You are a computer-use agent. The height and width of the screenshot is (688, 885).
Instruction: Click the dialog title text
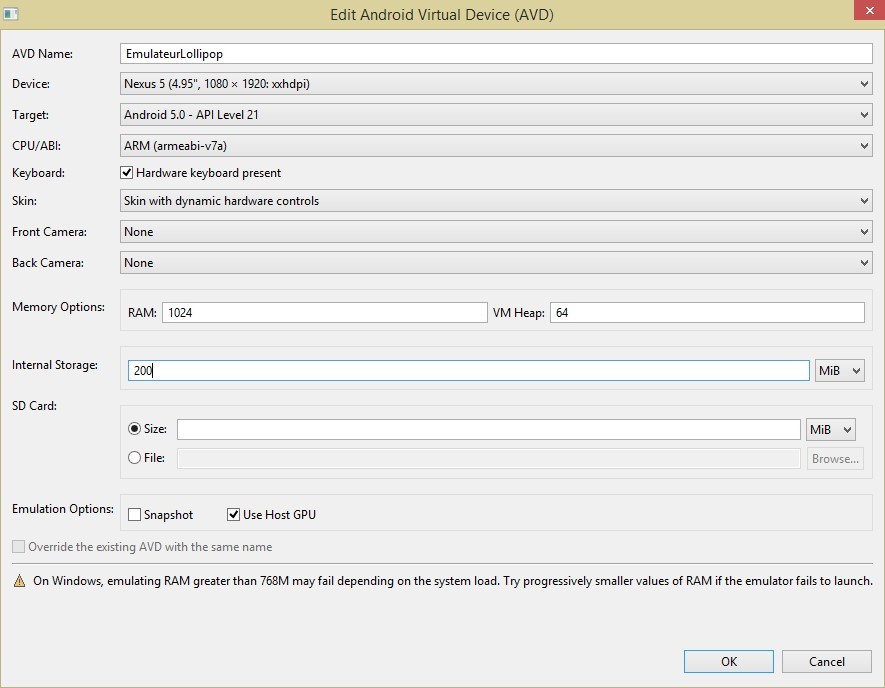[442, 15]
